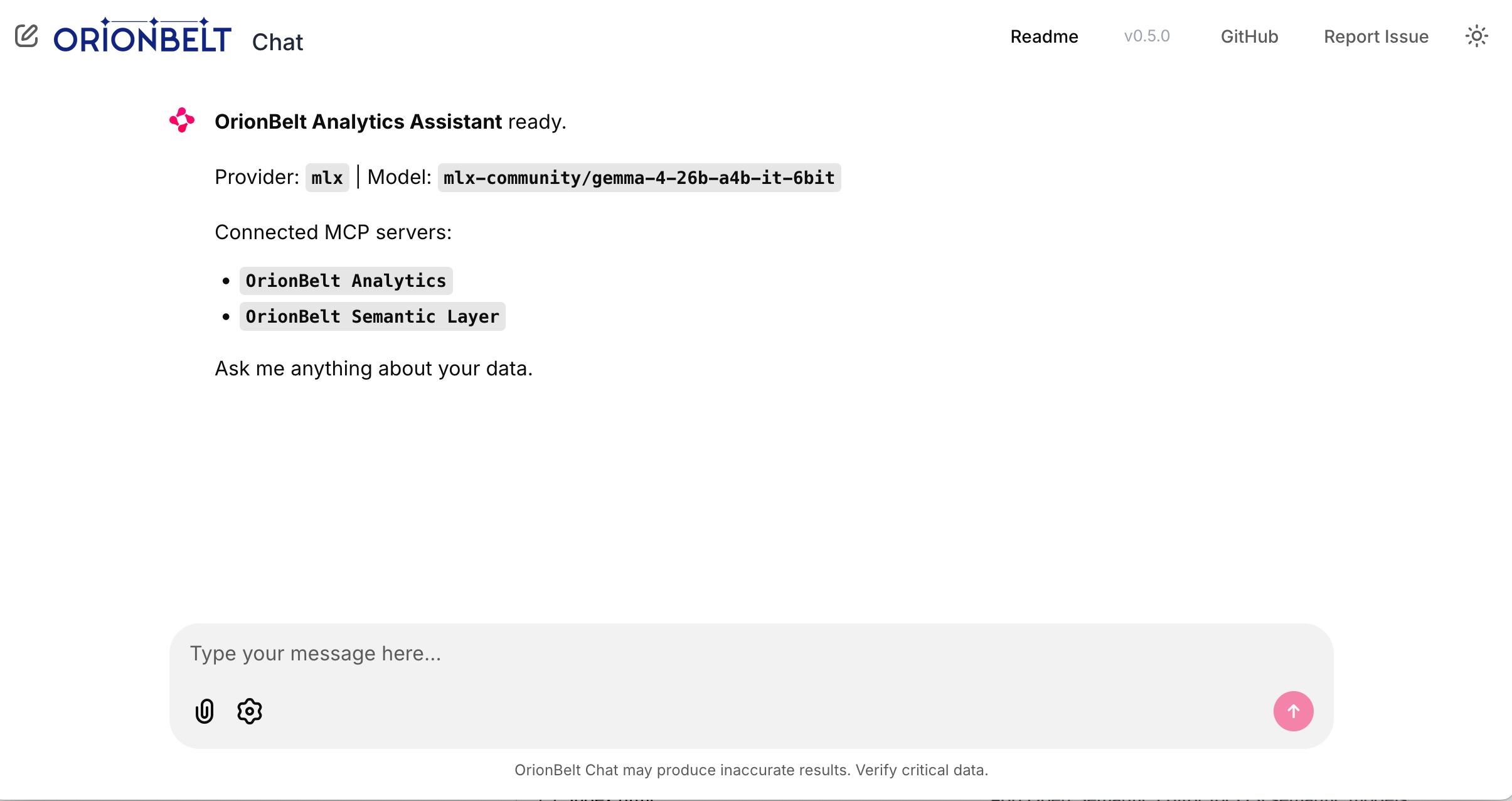Screen dimensions: 1512x801
Task: Click the inaccurate results disclaimer text
Action: tap(751, 770)
